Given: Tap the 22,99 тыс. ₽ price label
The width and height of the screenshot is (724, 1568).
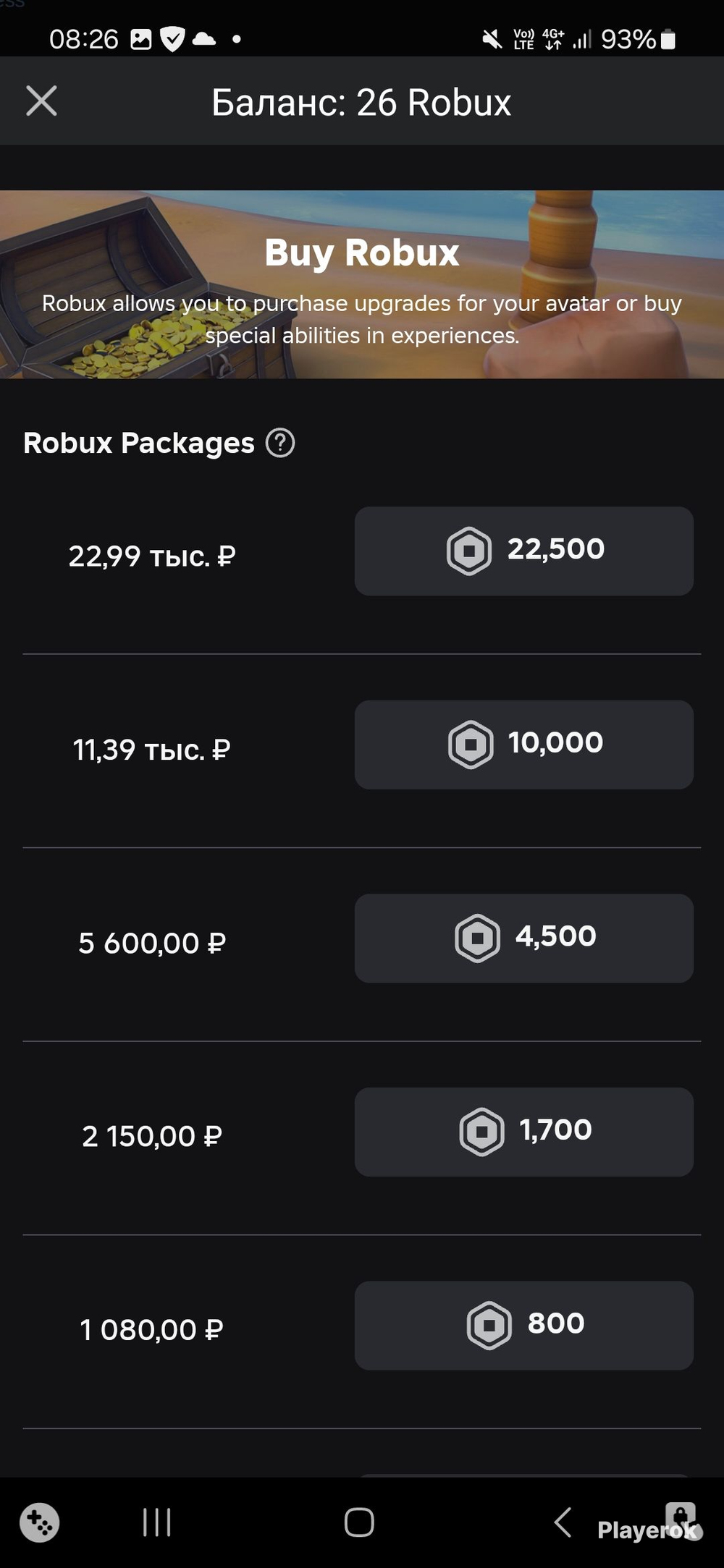Looking at the screenshot, I should tap(152, 556).
